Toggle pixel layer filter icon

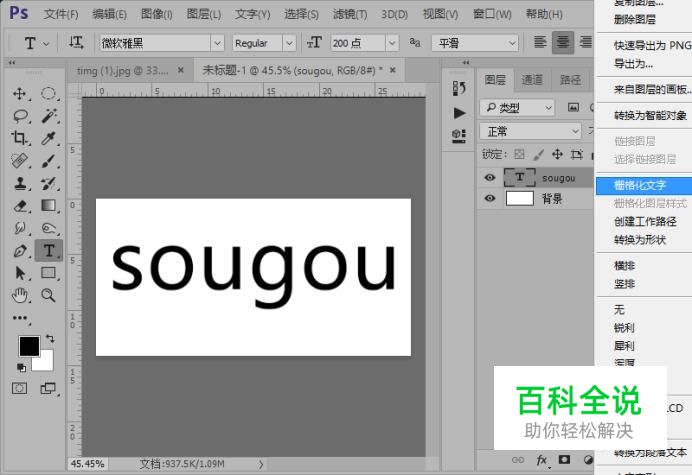573,107
